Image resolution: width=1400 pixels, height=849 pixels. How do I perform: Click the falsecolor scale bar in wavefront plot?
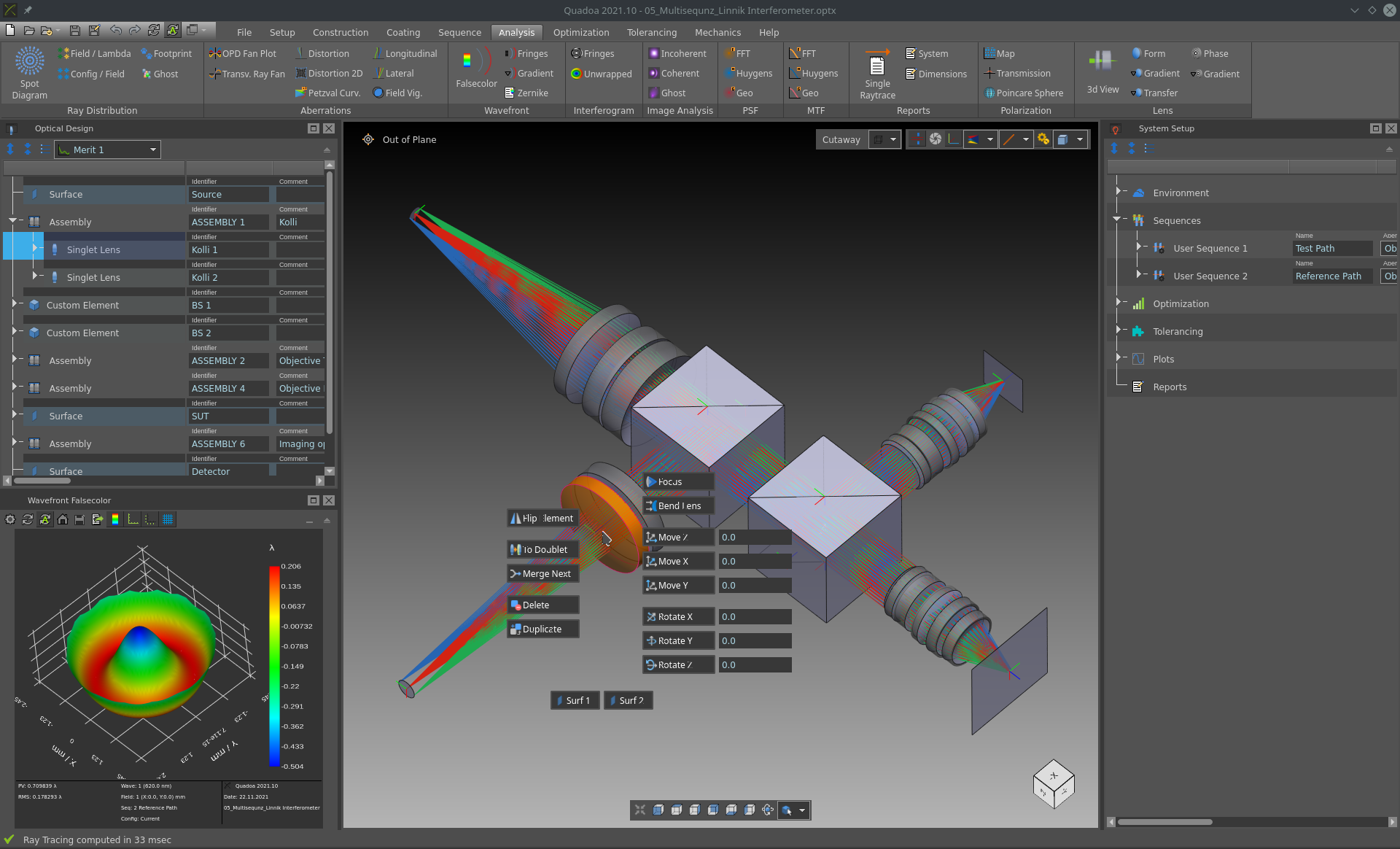274,667
